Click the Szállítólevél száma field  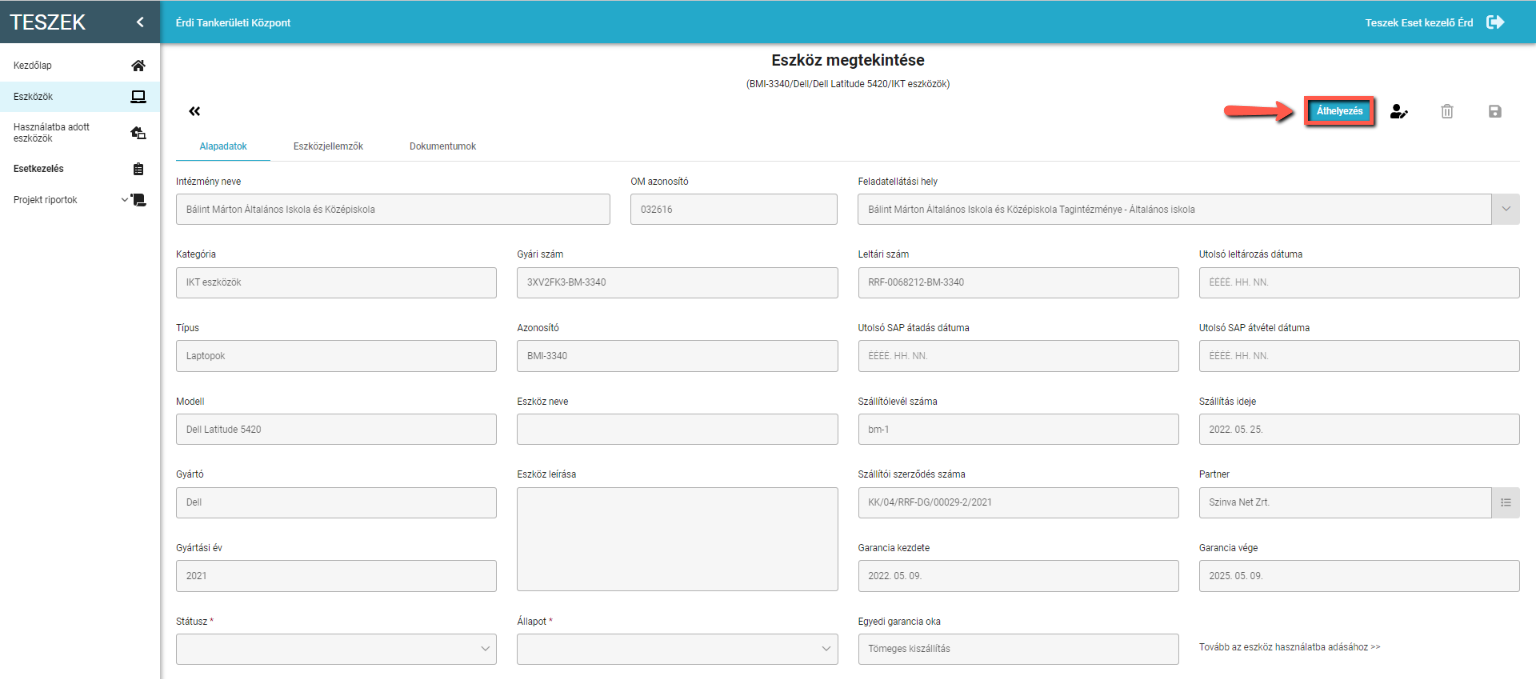(1018, 429)
